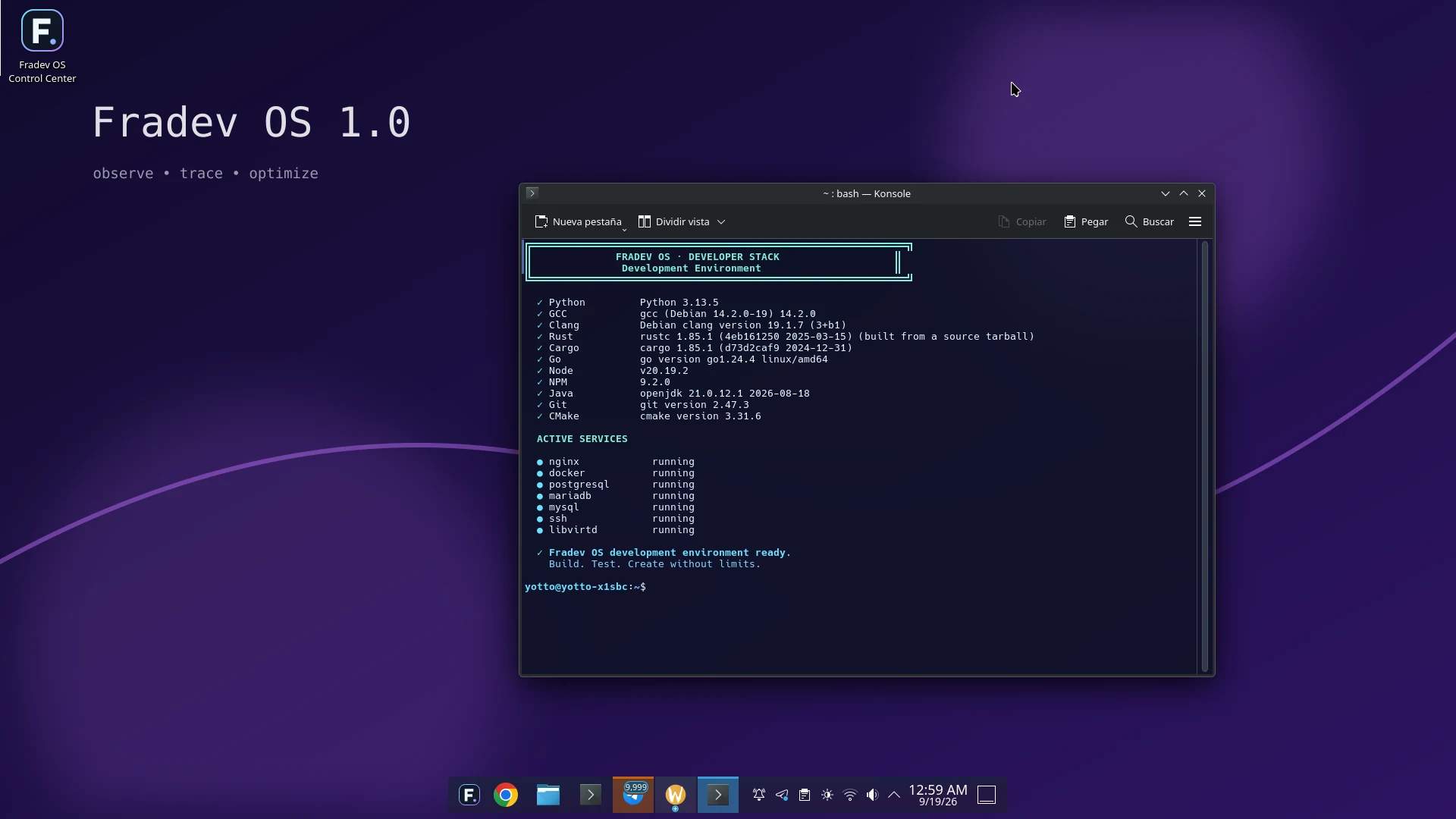Open the volume control tray icon
This screenshot has height=819, width=1456.
873,795
